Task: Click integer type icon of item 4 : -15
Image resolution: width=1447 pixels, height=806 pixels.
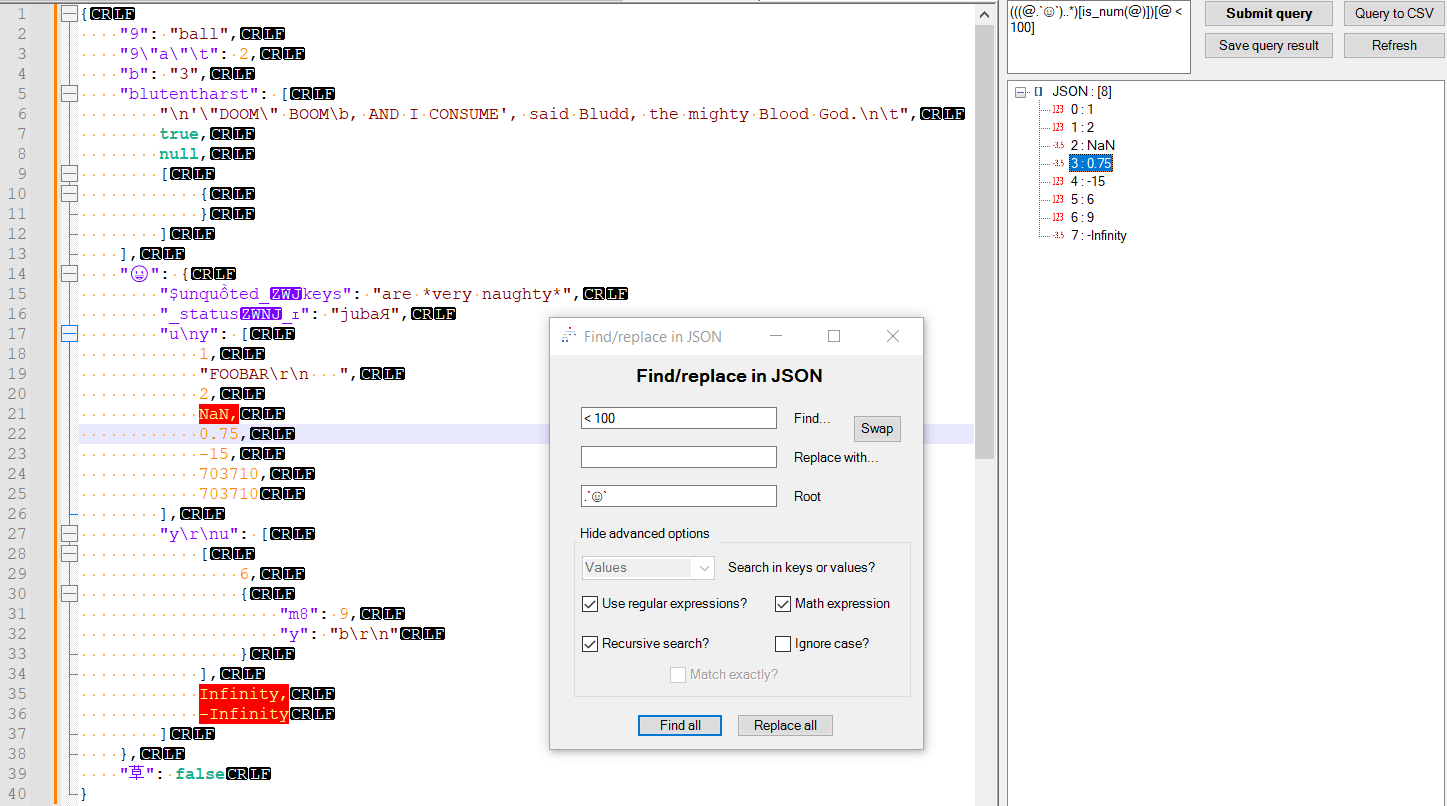Action: click(x=1058, y=181)
